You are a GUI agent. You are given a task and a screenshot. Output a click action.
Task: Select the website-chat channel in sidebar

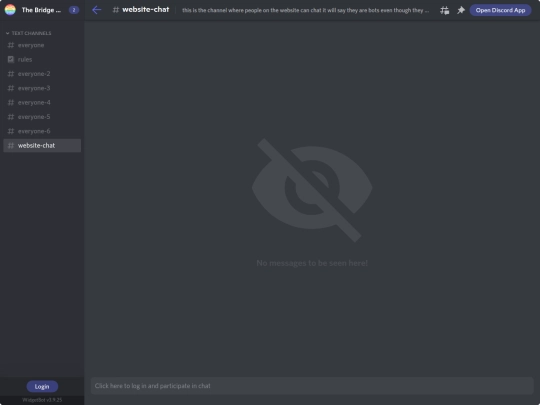tap(42, 145)
